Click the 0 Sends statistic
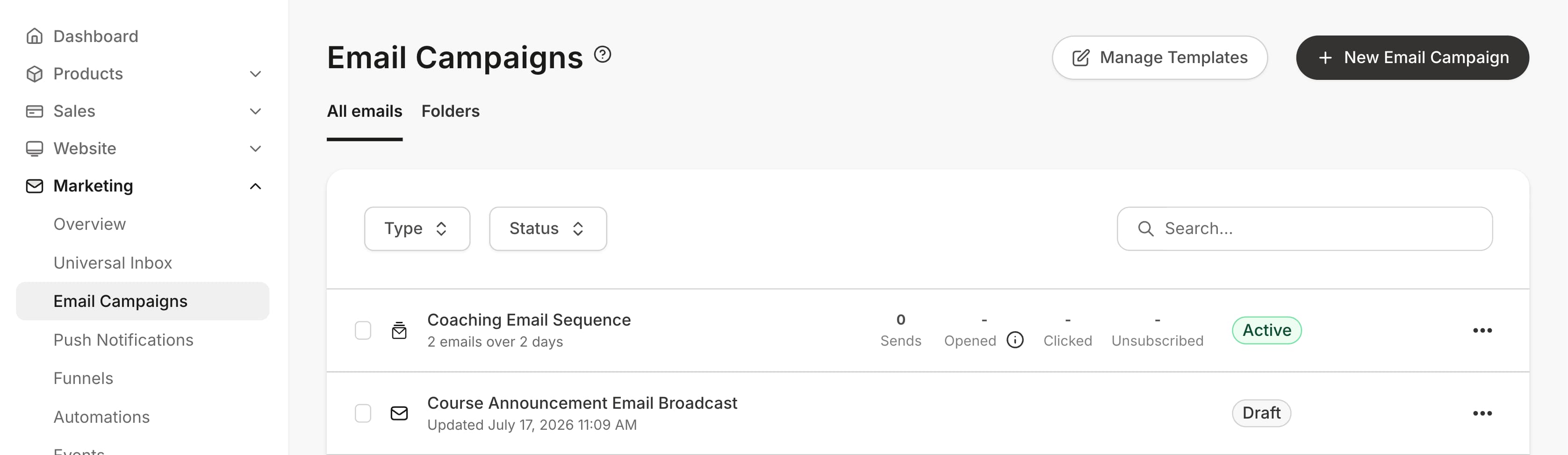This screenshot has height=455, width=1568. coord(900,330)
